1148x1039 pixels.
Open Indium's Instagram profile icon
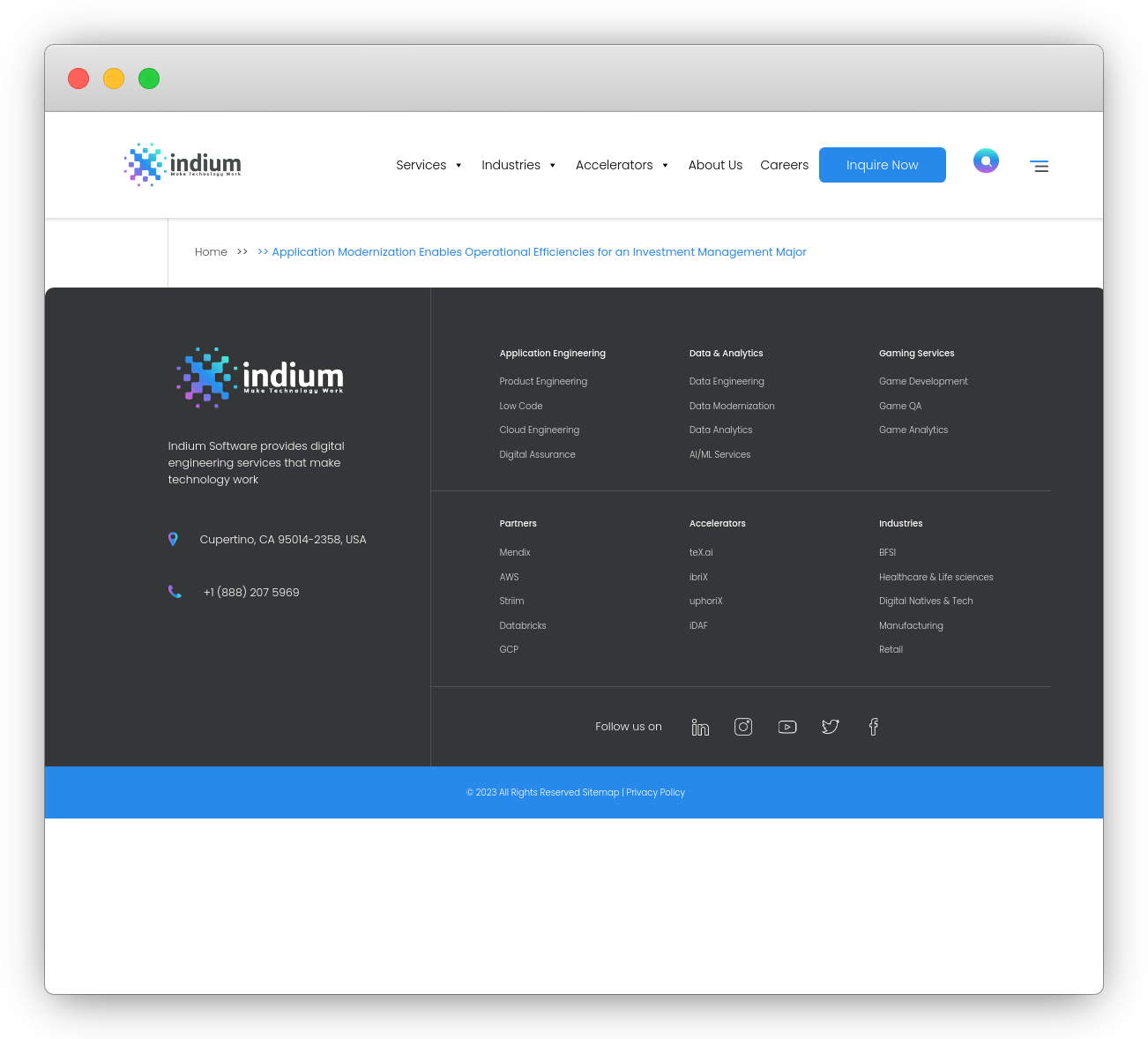tap(743, 727)
